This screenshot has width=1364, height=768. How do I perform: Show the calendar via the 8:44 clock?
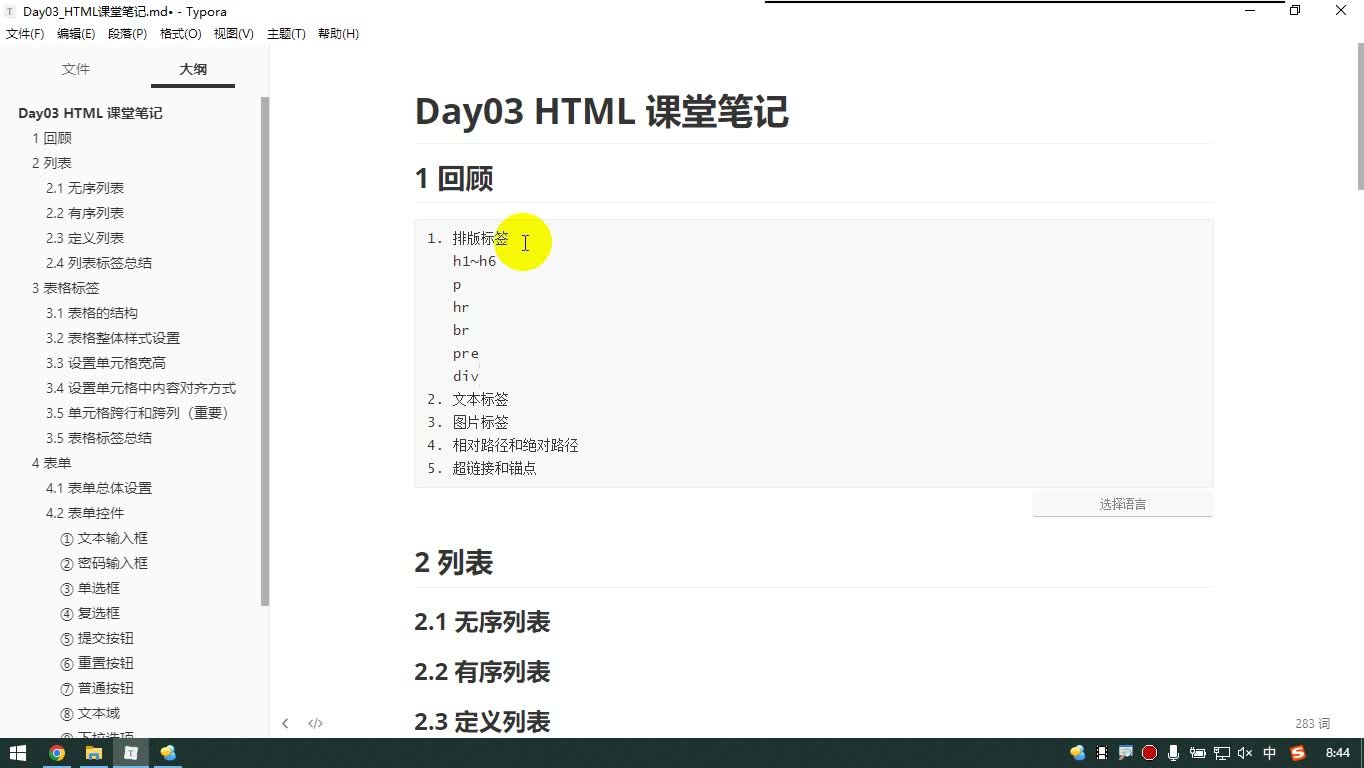[1338, 753]
